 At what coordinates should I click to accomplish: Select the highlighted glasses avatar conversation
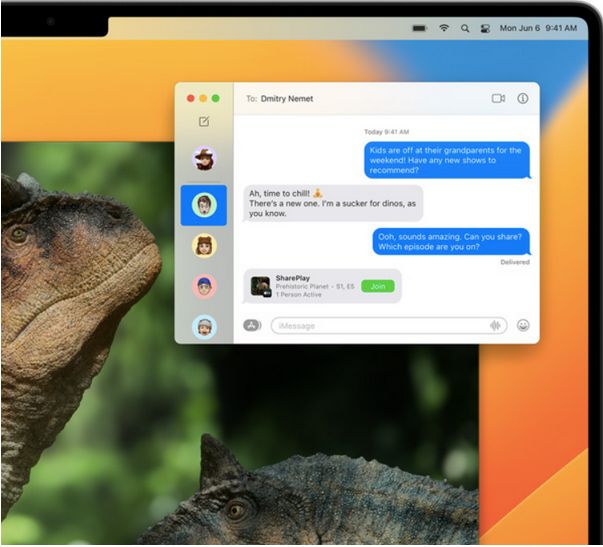pos(204,205)
